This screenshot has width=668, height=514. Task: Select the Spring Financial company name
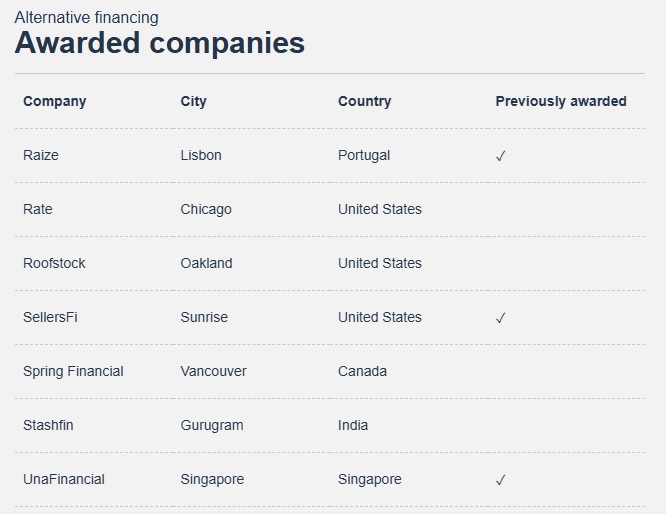pyautogui.click(x=73, y=371)
